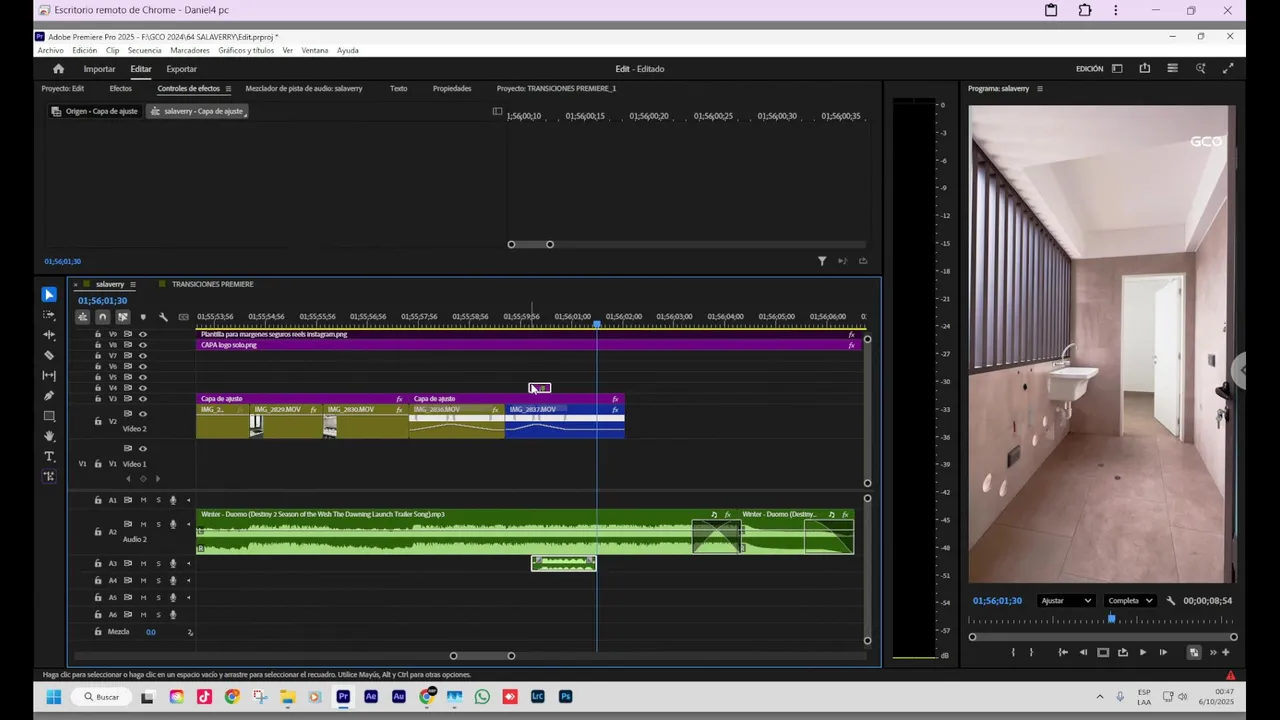This screenshot has width=1280, height=720.
Task: Open Program salaverry panel menu
Action: [x=1040, y=88]
